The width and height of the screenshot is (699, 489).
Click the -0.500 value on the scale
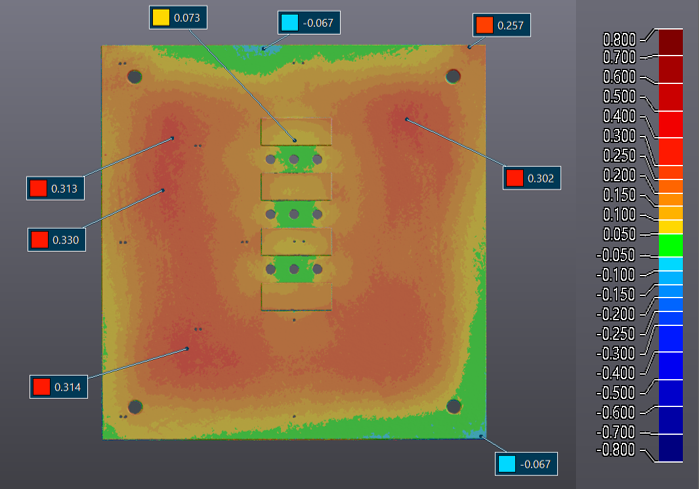(x=616, y=393)
